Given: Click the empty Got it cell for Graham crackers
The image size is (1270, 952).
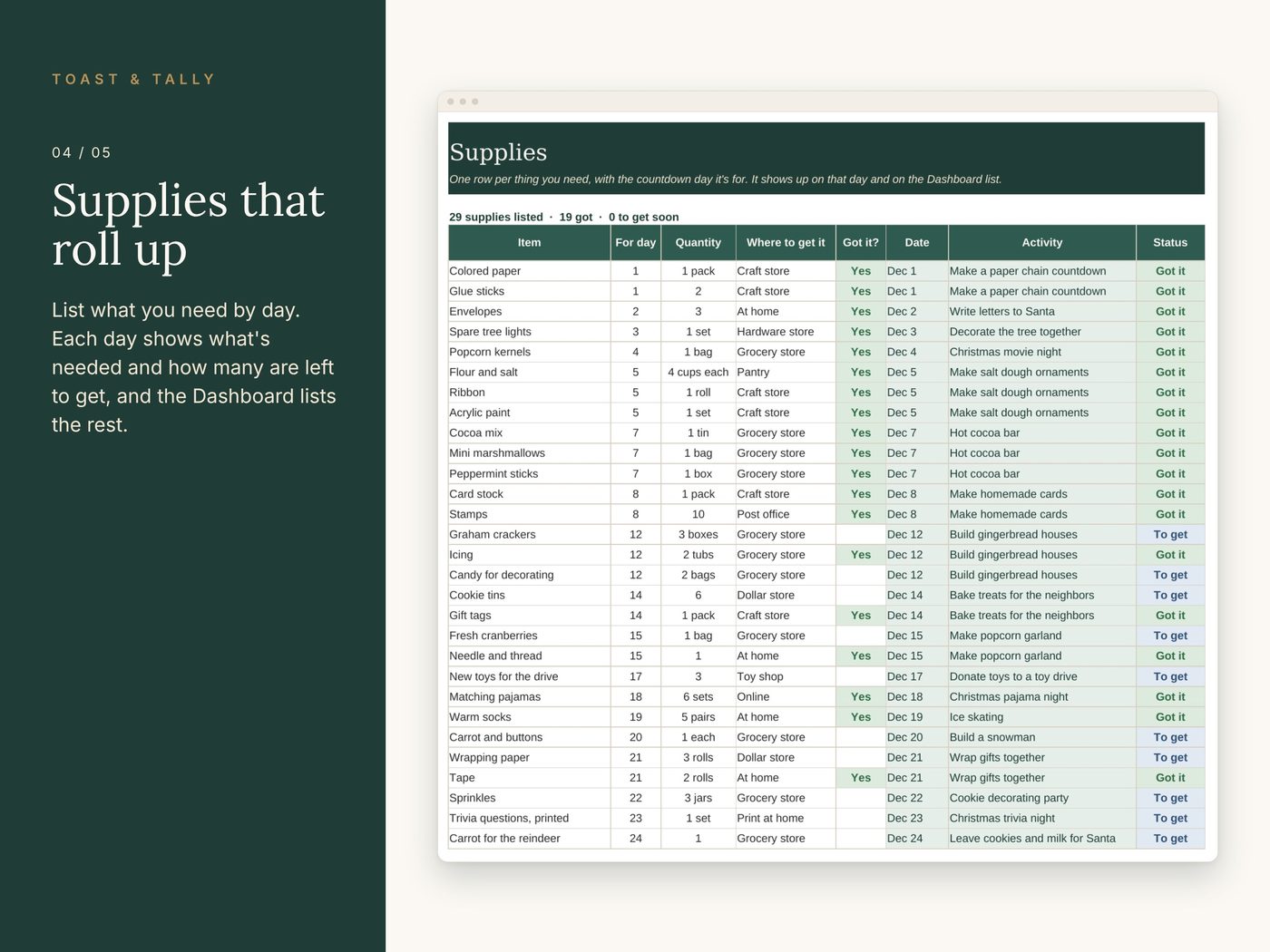Looking at the screenshot, I should (860, 535).
